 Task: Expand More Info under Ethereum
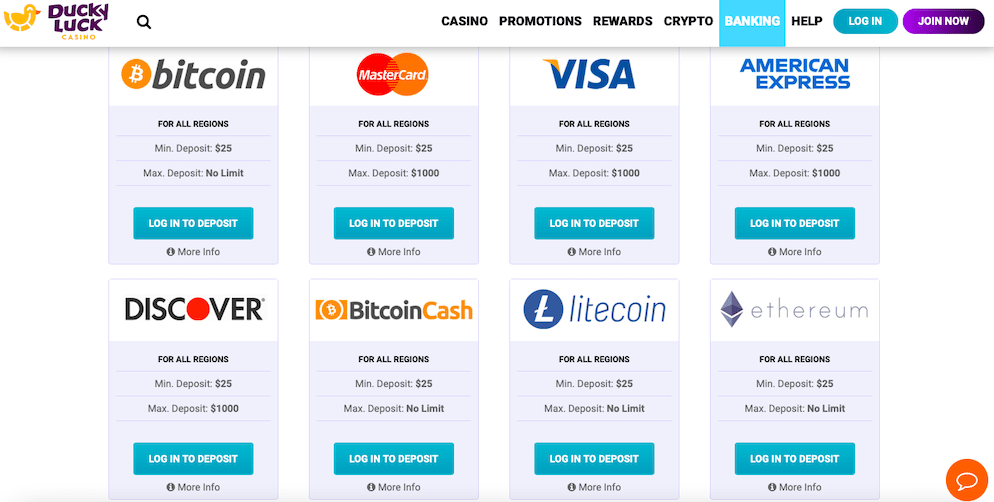point(794,487)
